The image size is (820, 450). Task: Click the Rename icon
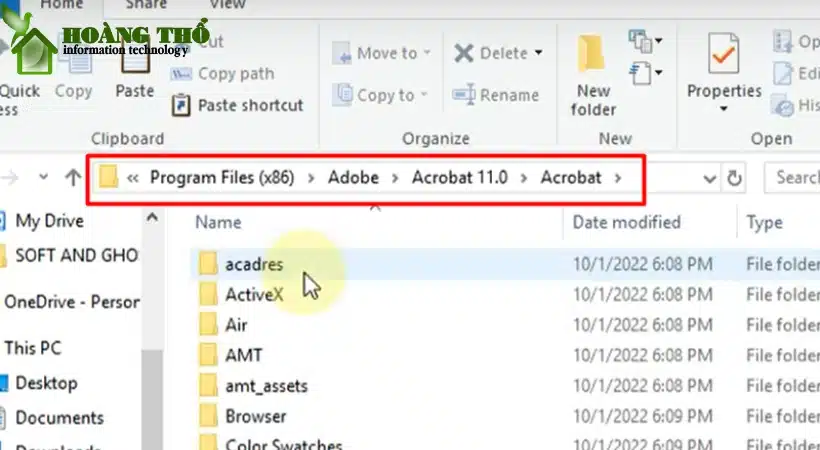pos(463,95)
